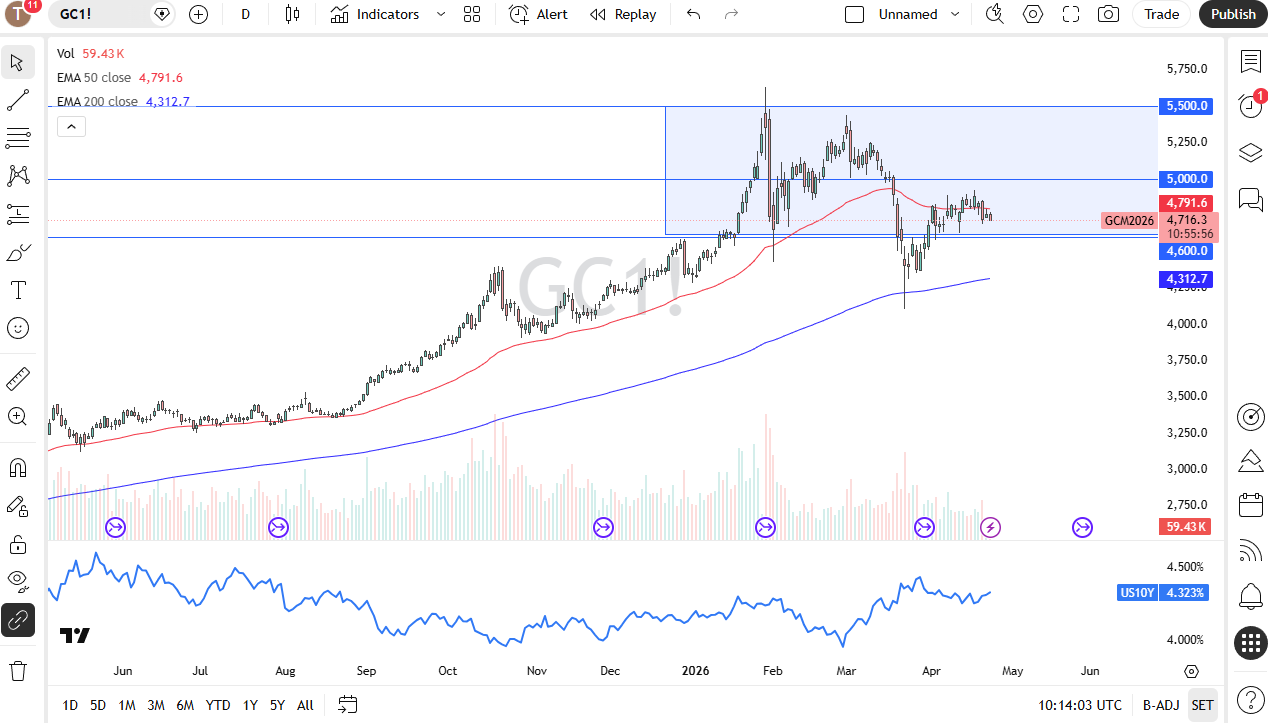Open the go-to-date calendar icon
The height and width of the screenshot is (723, 1268).
[347, 705]
